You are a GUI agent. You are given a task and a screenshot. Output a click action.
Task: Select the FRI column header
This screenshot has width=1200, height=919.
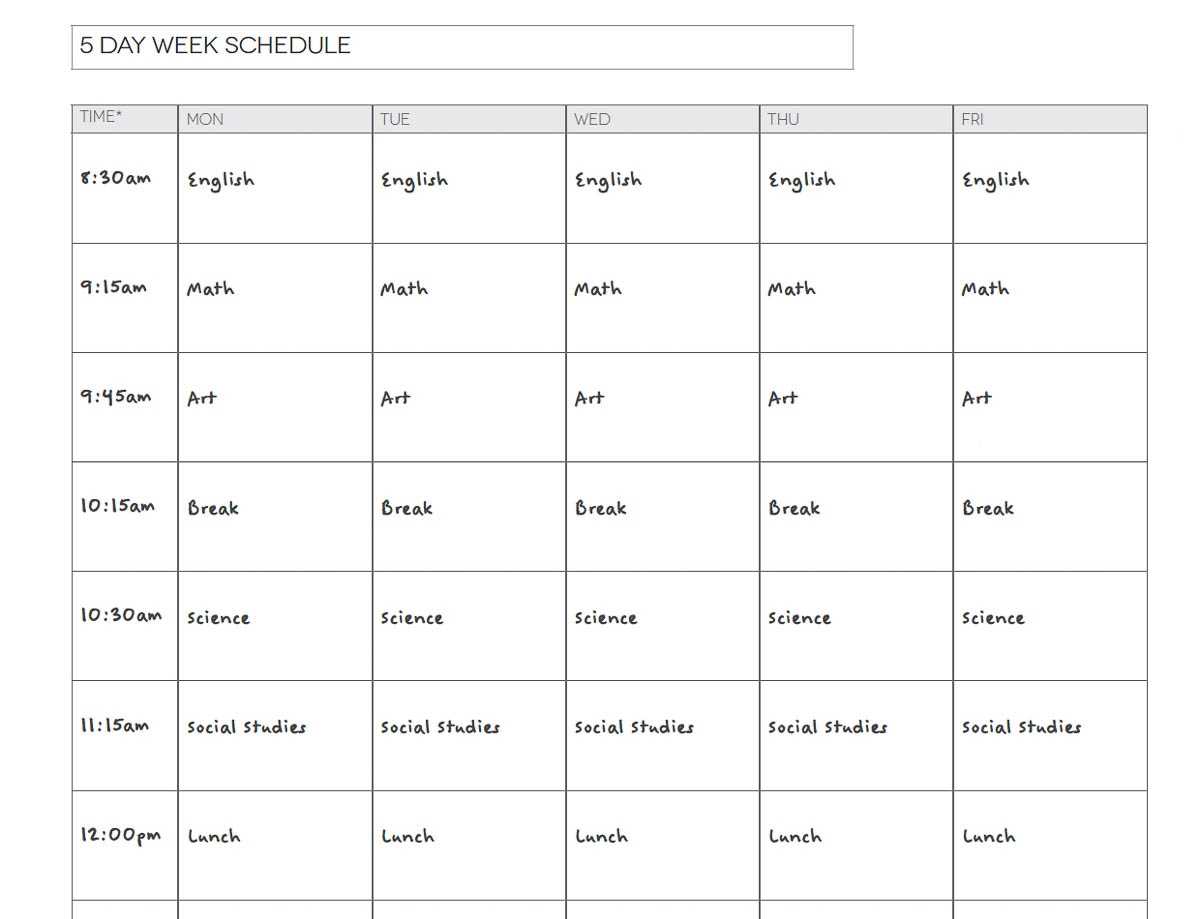tap(1049, 119)
